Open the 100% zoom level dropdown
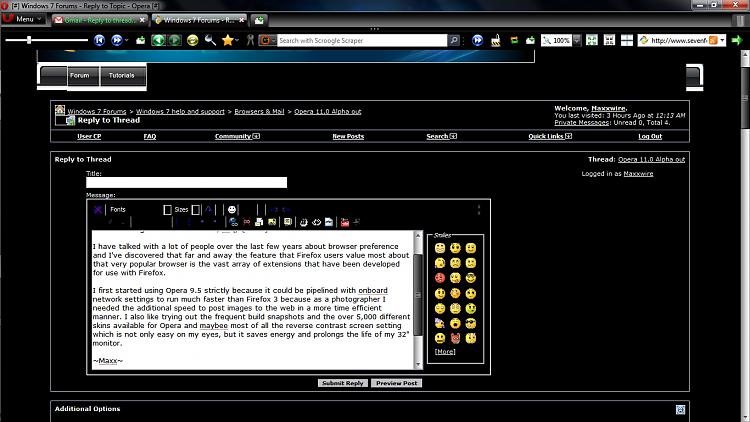750x422 pixels. (577, 41)
